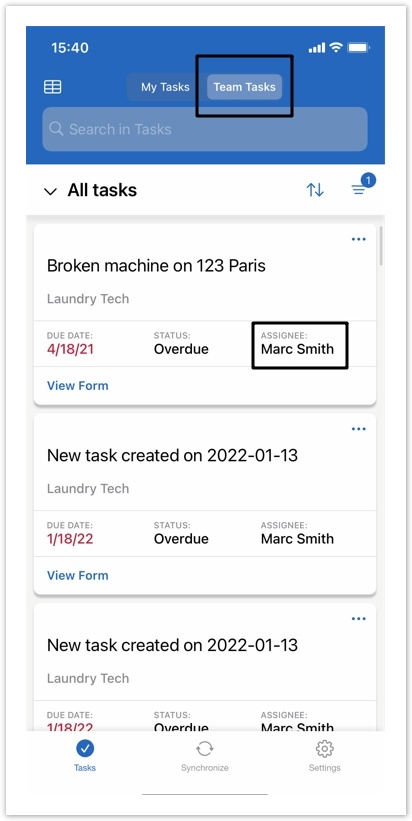Tap the Synchronize icon
Viewport: 412px width, 821px height.
(x=205, y=749)
